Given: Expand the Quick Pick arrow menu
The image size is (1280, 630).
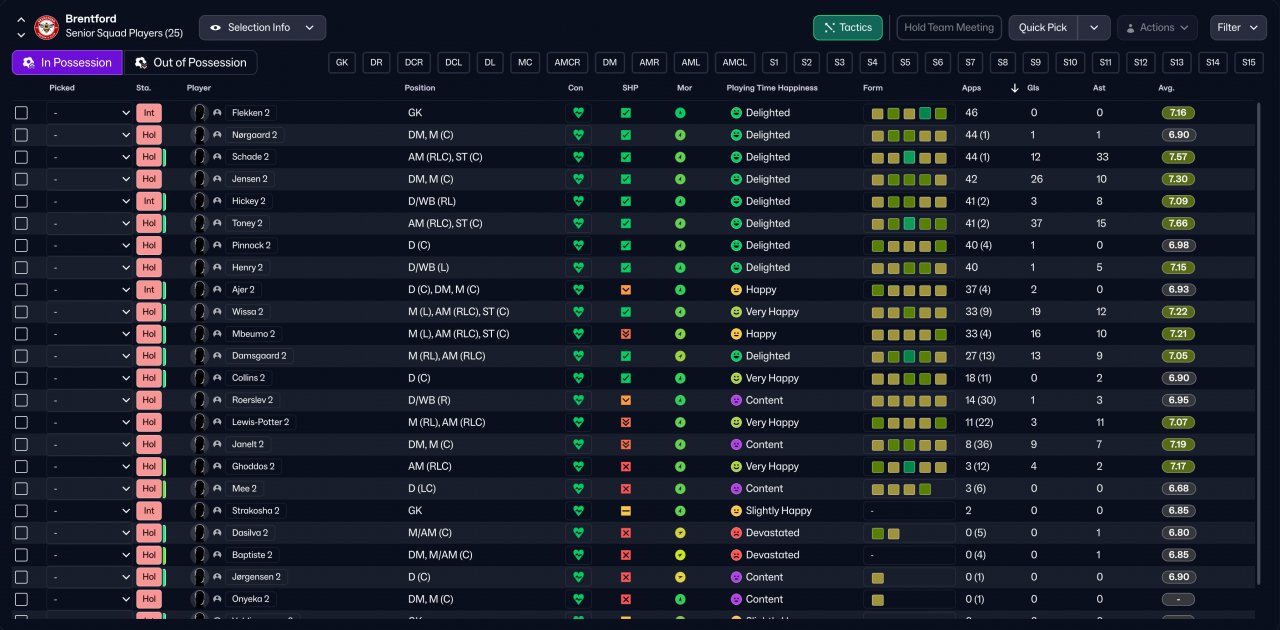Looking at the screenshot, I should (1095, 28).
